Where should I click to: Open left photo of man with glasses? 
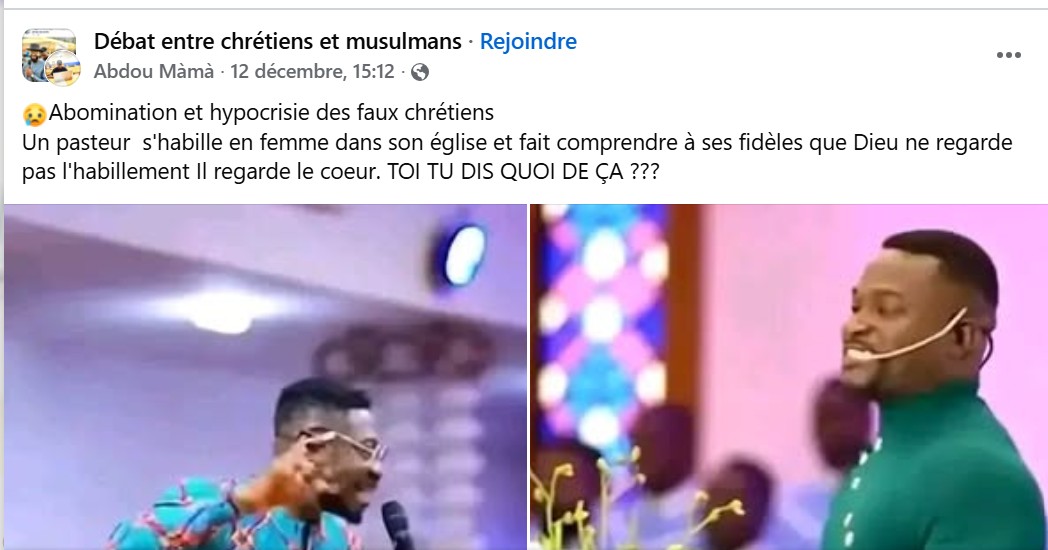click(x=265, y=377)
